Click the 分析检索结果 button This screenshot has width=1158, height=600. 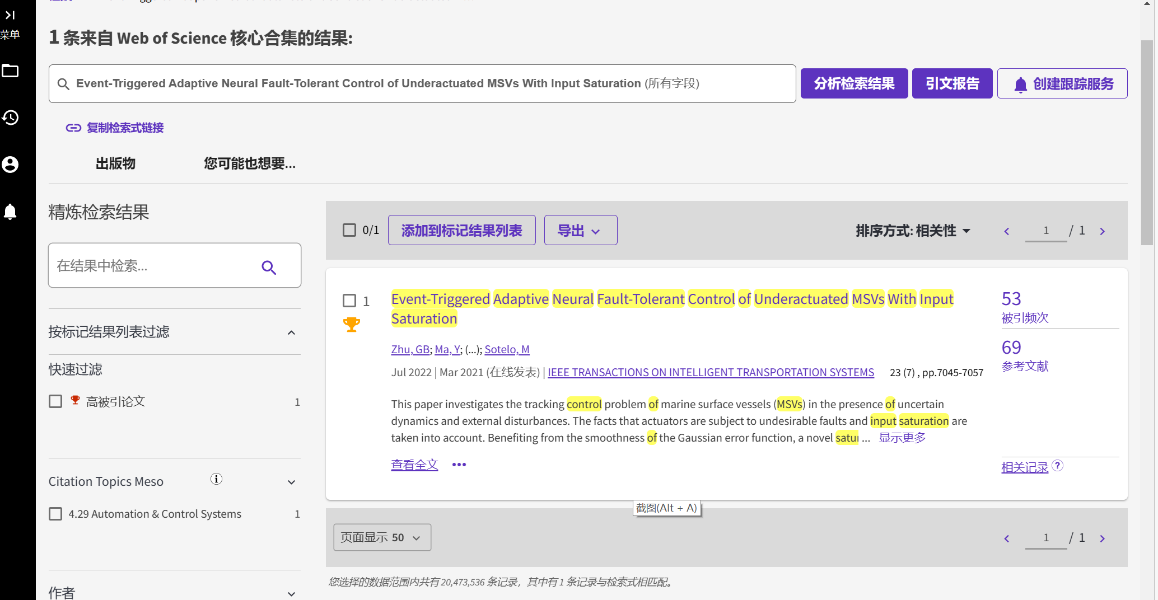[x=853, y=84]
